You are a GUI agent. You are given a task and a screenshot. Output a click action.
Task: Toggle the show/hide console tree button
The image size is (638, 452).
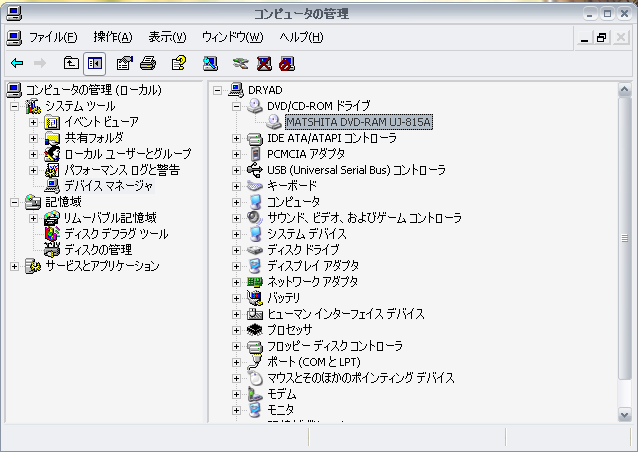[x=94, y=64]
